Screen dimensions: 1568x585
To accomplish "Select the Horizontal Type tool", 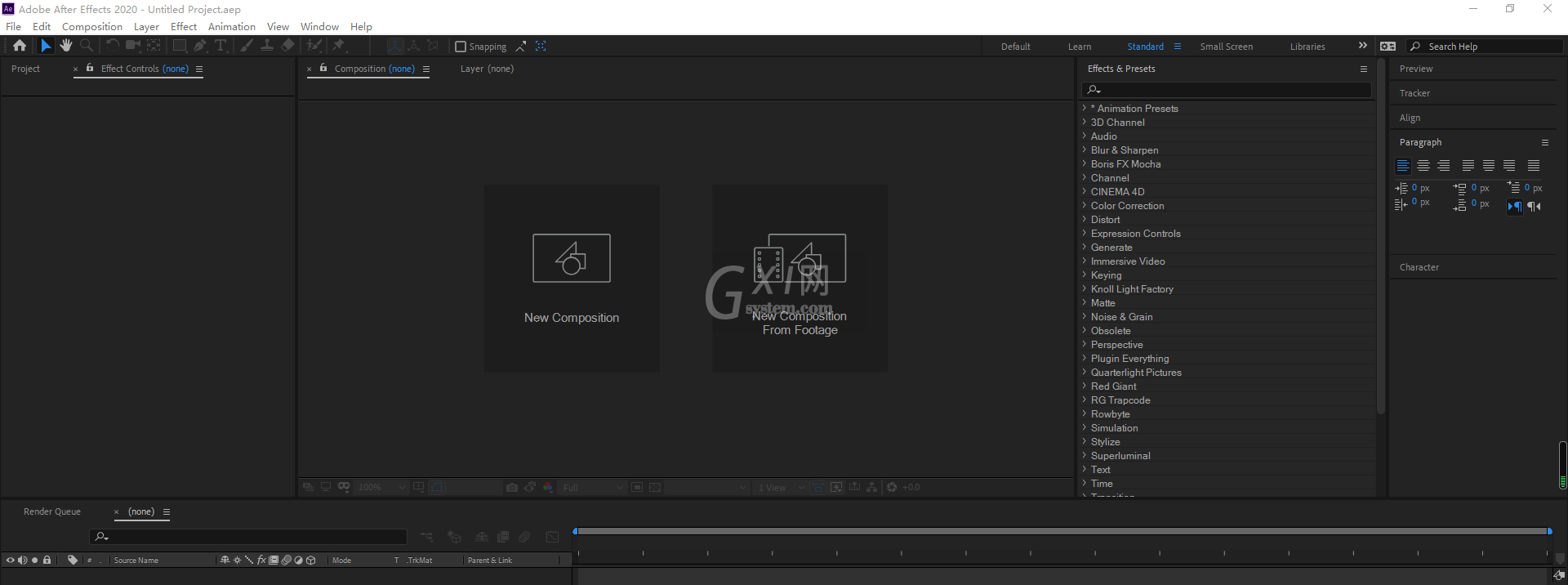I will 220,46.
